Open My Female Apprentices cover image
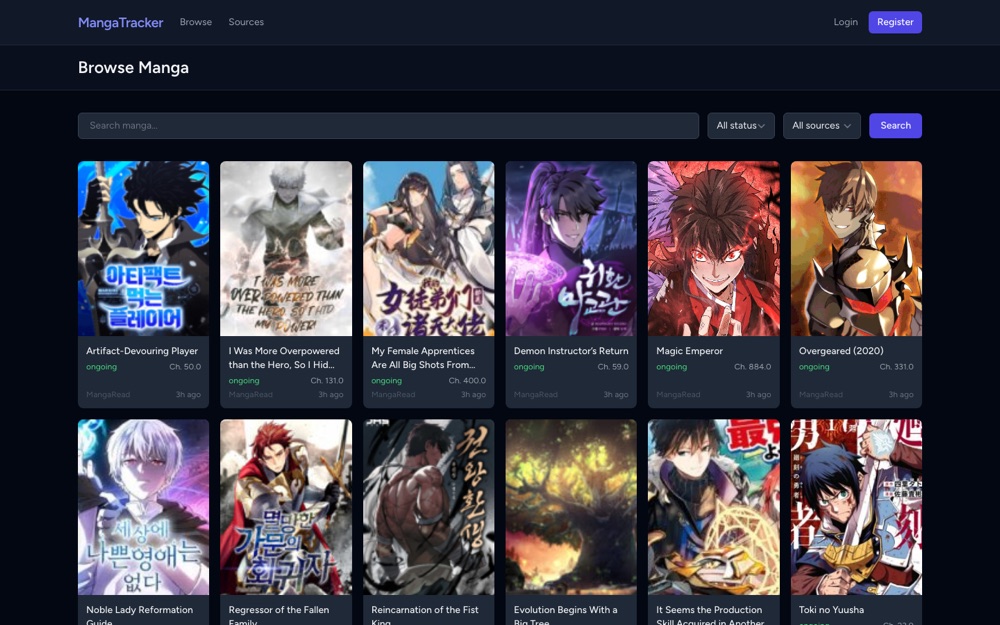1000x625 pixels. point(429,249)
